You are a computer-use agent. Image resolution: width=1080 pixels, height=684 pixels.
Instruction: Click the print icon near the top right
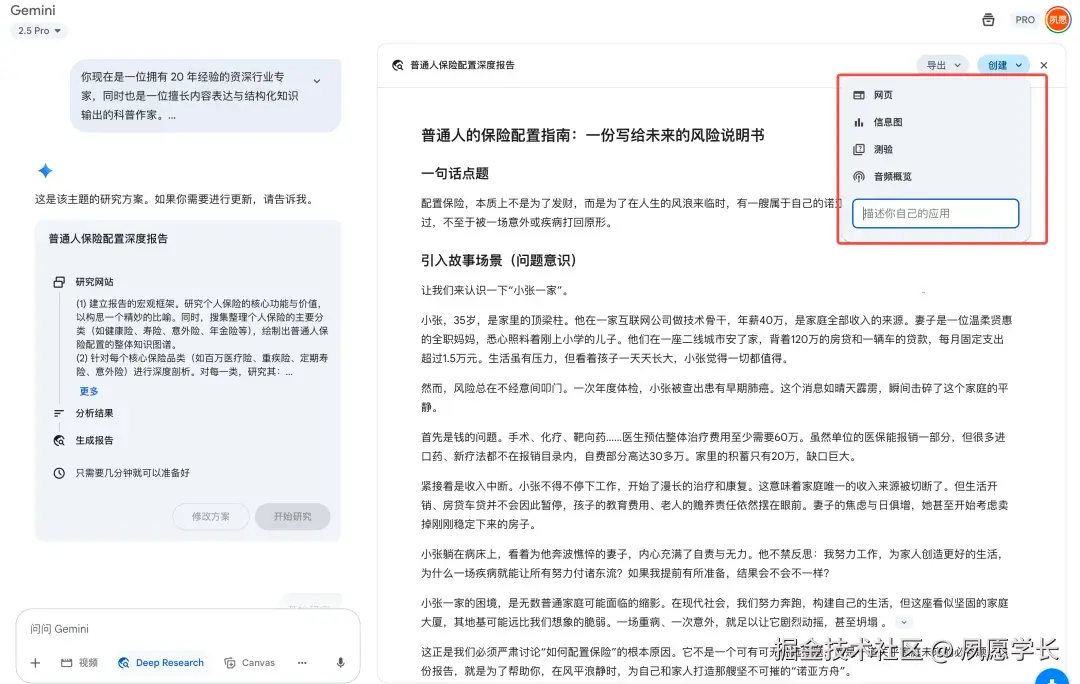(988, 19)
